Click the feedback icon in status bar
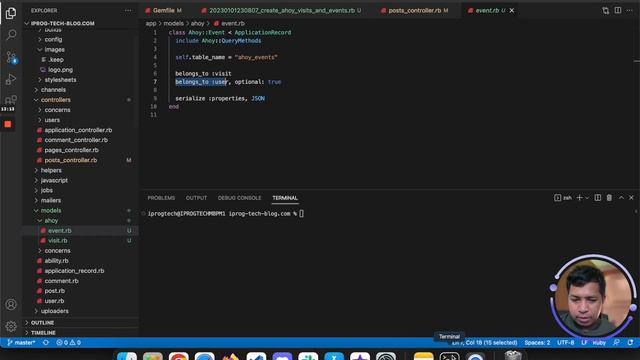 point(616,342)
